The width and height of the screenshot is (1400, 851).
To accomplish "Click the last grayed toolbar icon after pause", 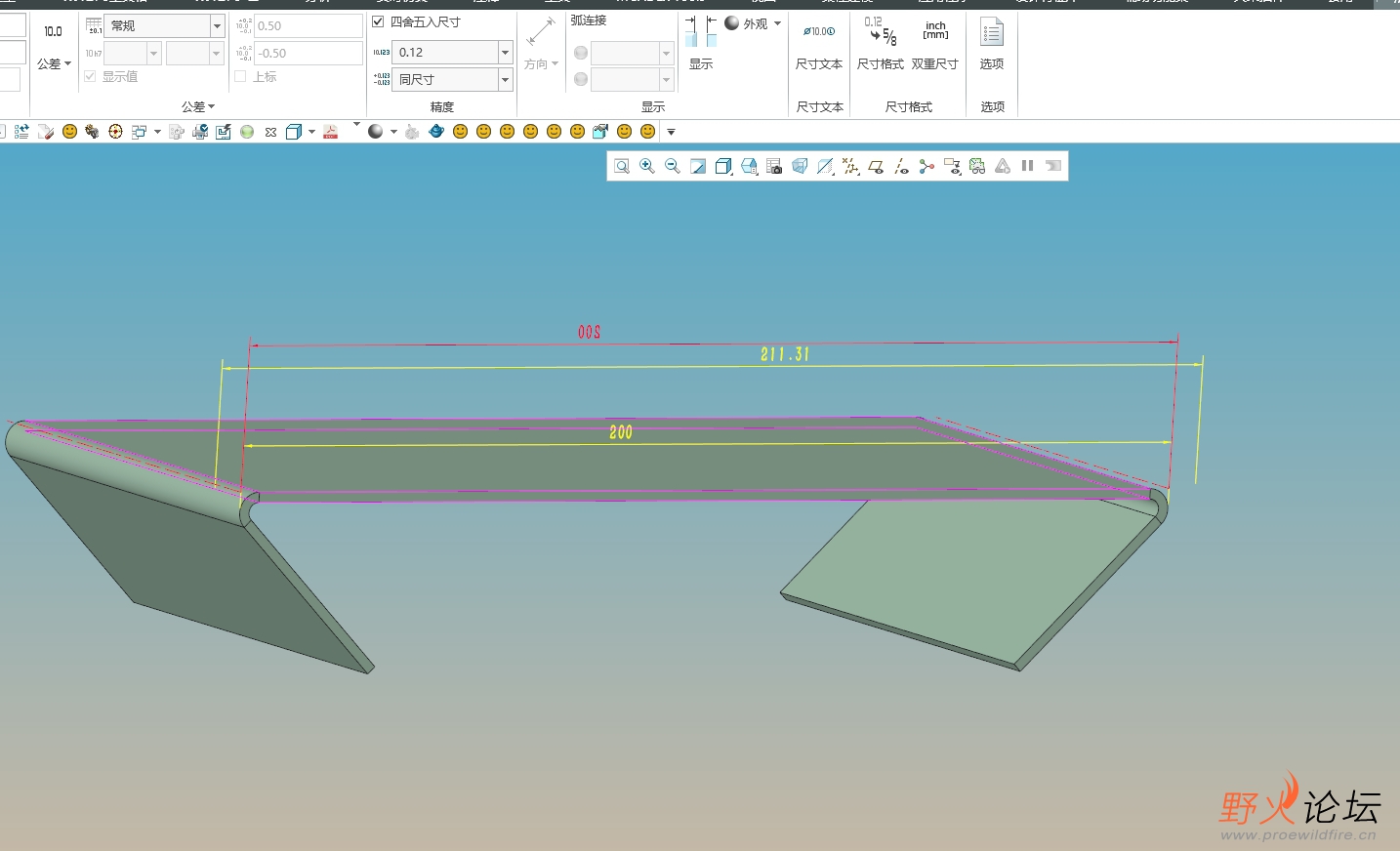I will pyautogui.click(x=1053, y=166).
